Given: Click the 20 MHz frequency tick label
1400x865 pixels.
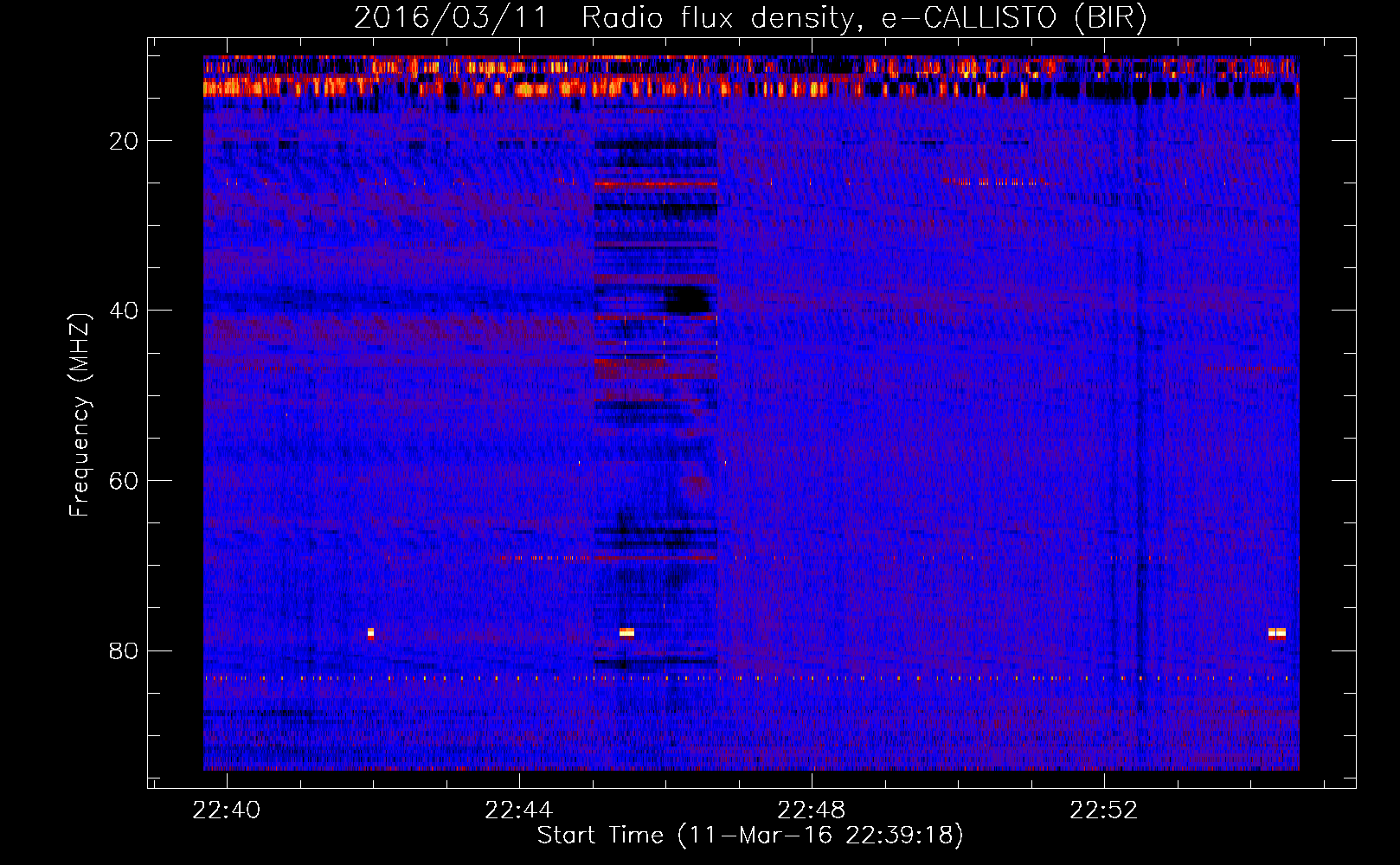Looking at the screenshot, I should [x=125, y=141].
